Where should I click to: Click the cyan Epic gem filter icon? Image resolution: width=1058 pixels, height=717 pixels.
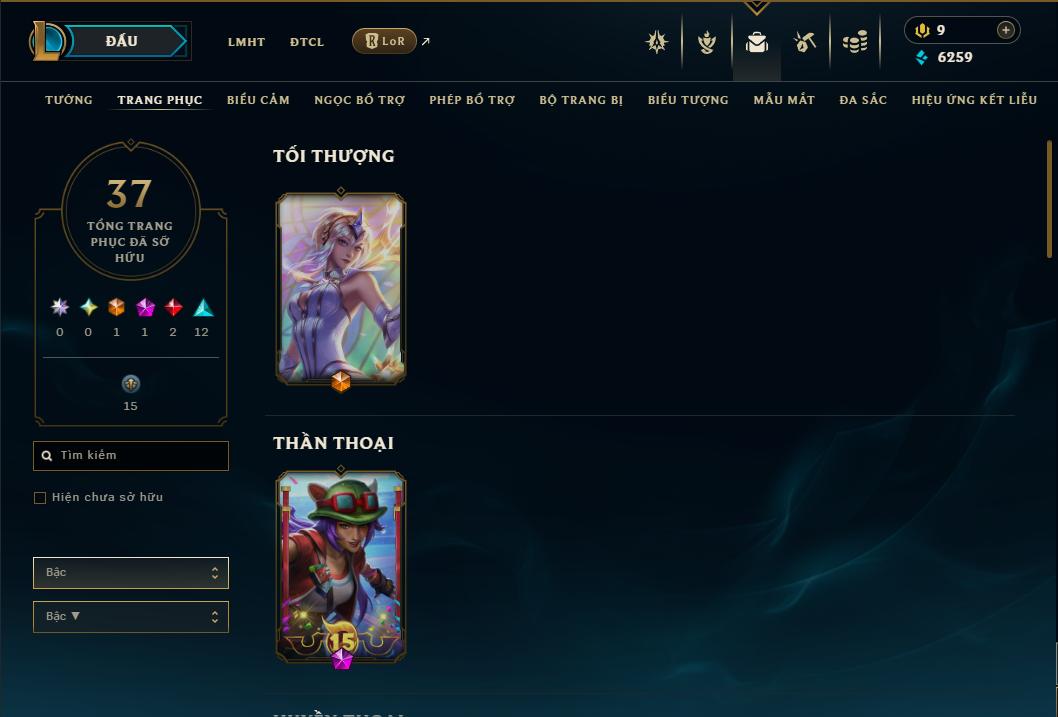pos(203,308)
